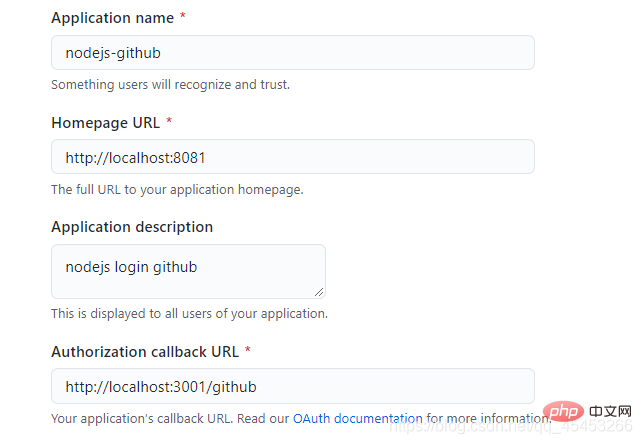Viewport: 642px width, 444px height.
Task: Click the asterisk after Authorization callback URL
Action: click(x=247, y=351)
